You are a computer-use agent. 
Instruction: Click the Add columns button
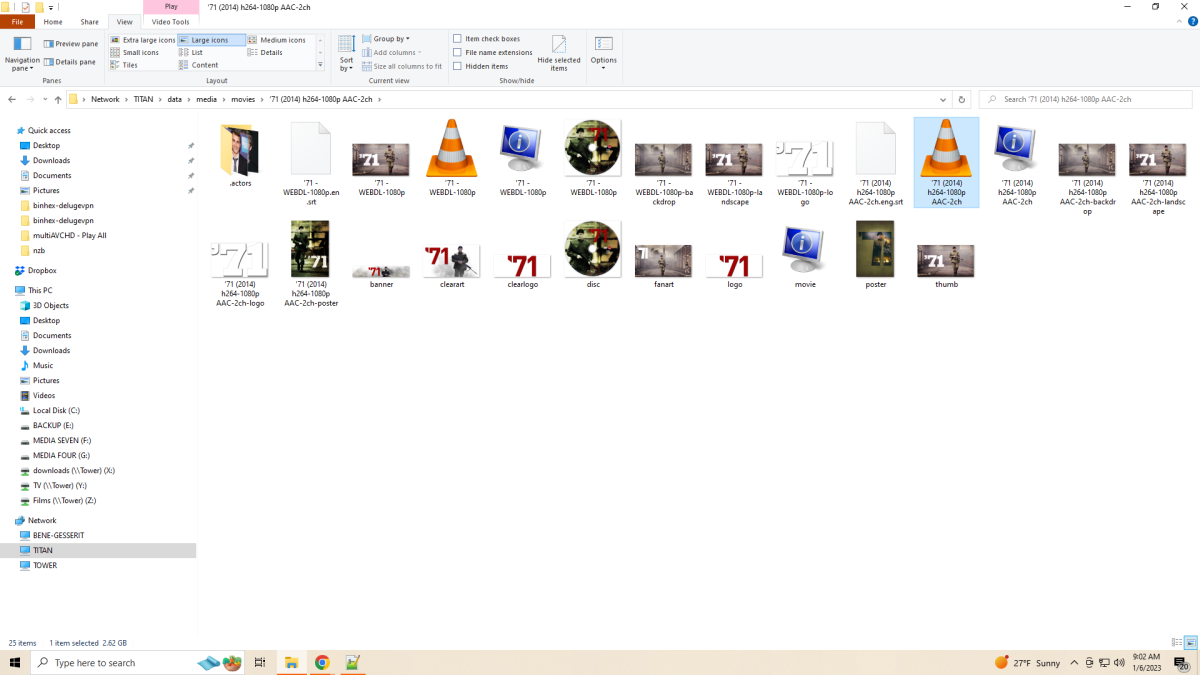(x=395, y=52)
